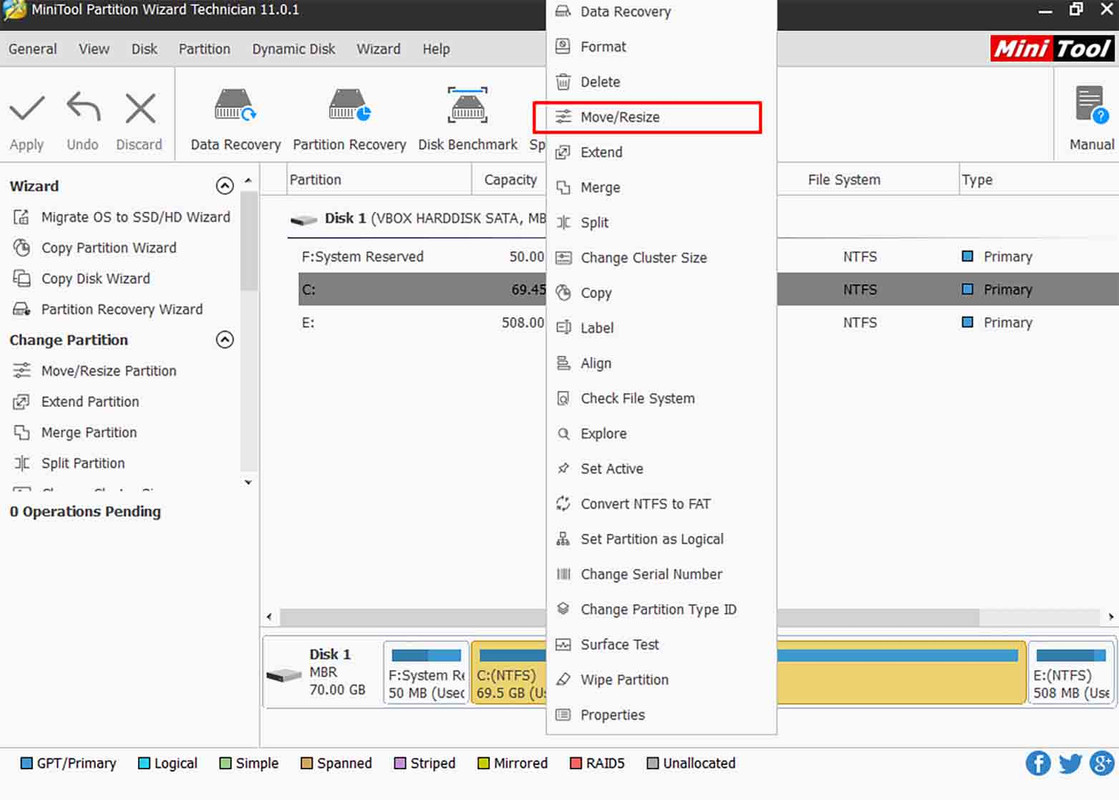Click the Merge Partition sidebar icon
Image resolution: width=1119 pixels, height=800 pixels.
(22, 432)
